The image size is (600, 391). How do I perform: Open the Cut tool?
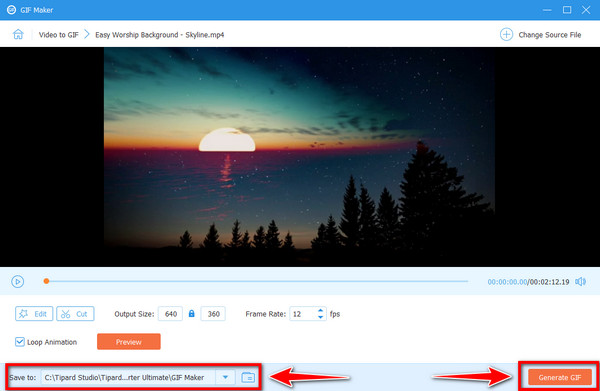pos(75,314)
